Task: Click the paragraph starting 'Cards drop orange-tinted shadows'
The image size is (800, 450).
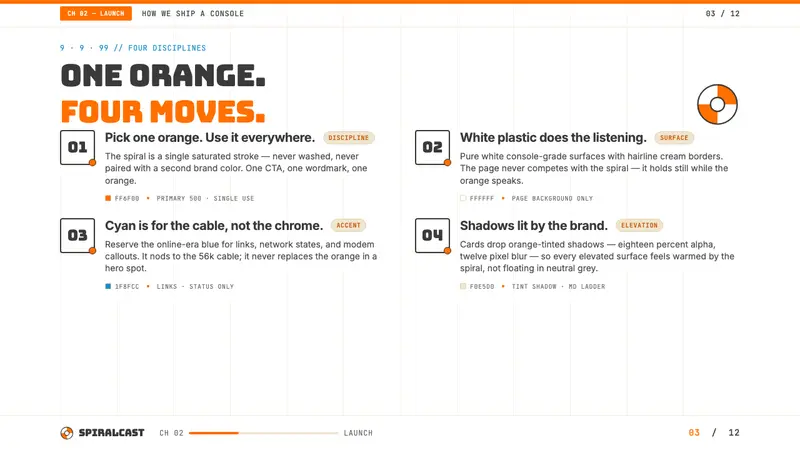Action: [597, 256]
